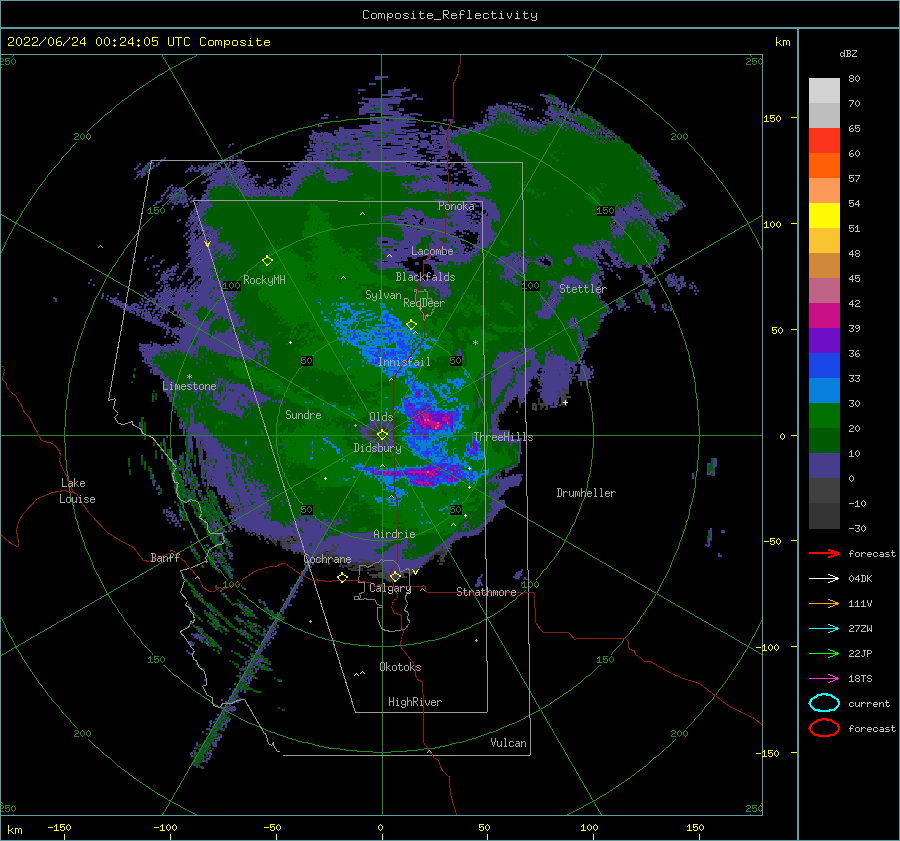
Task: Select the Lacombe town label
Action: (x=432, y=251)
